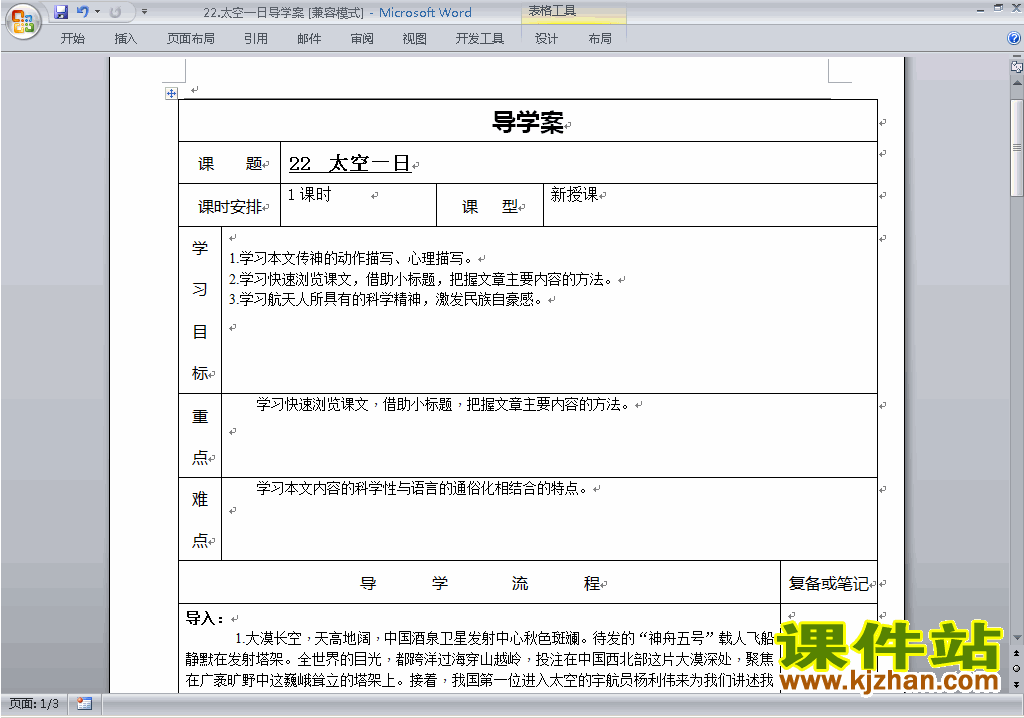Image resolution: width=1024 pixels, height=718 pixels.
Task: Click the vertical scrollbar thumb
Action: point(1017,147)
